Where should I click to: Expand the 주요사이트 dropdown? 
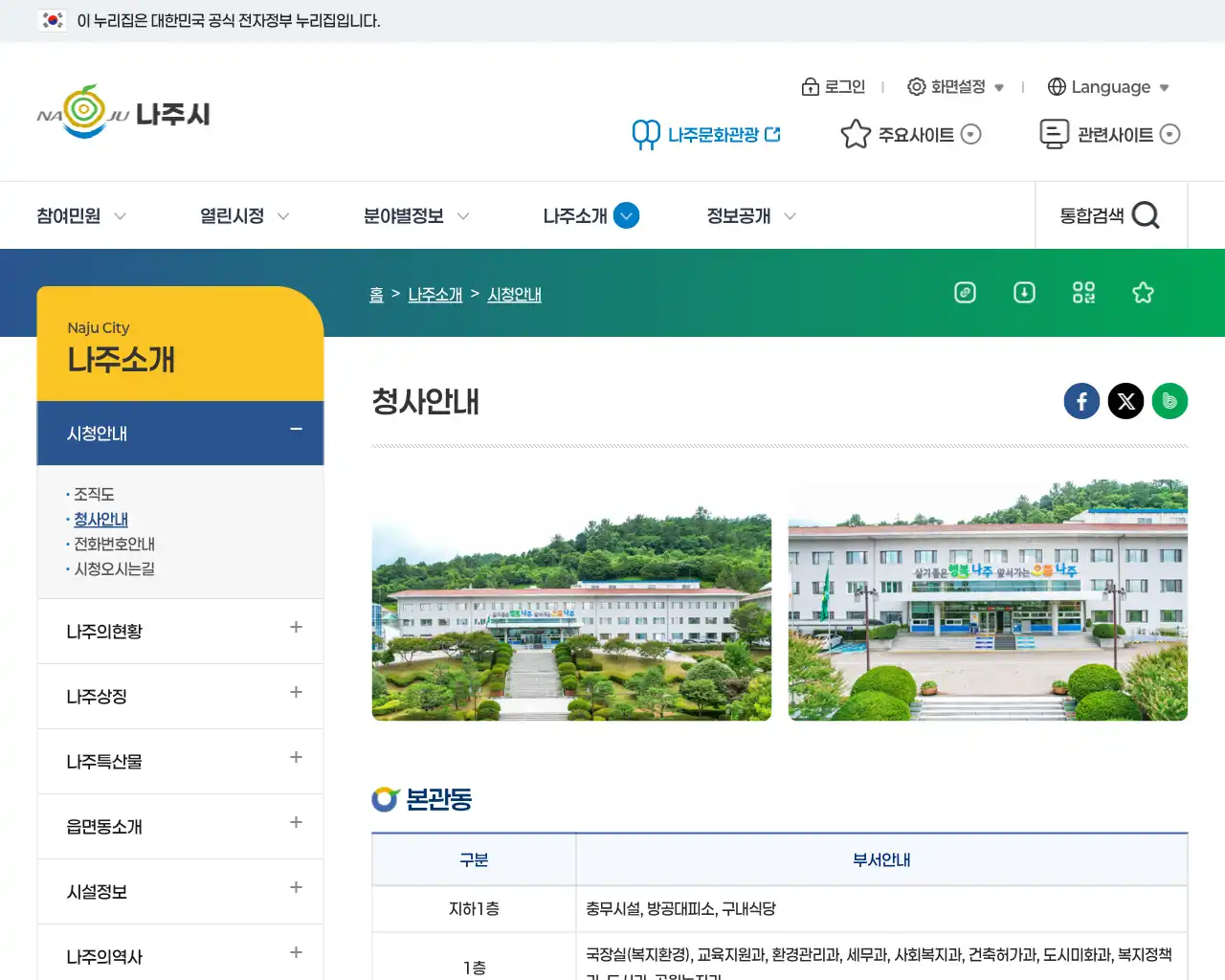point(970,134)
